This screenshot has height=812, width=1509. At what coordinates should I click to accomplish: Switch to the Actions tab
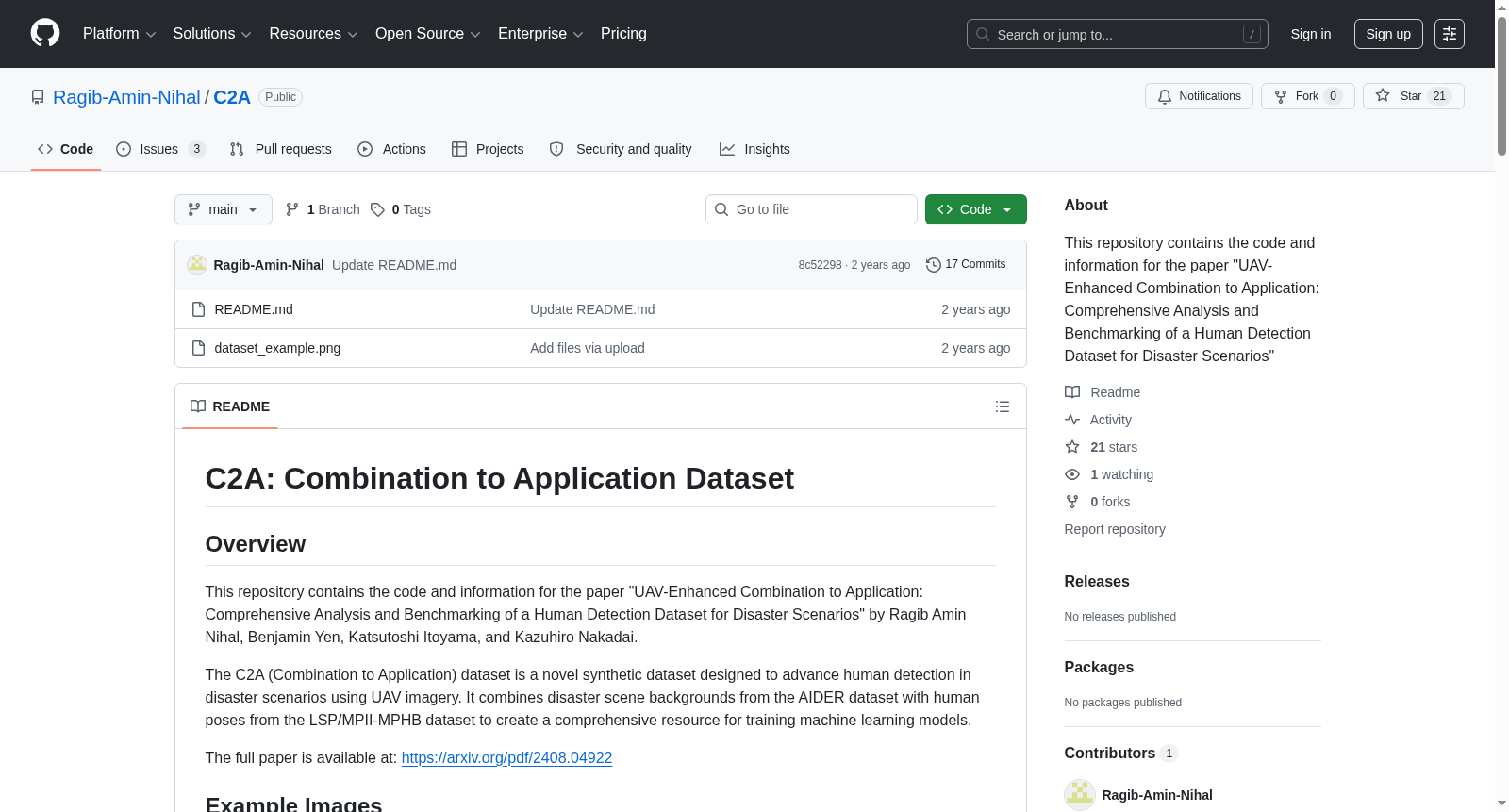(x=392, y=149)
